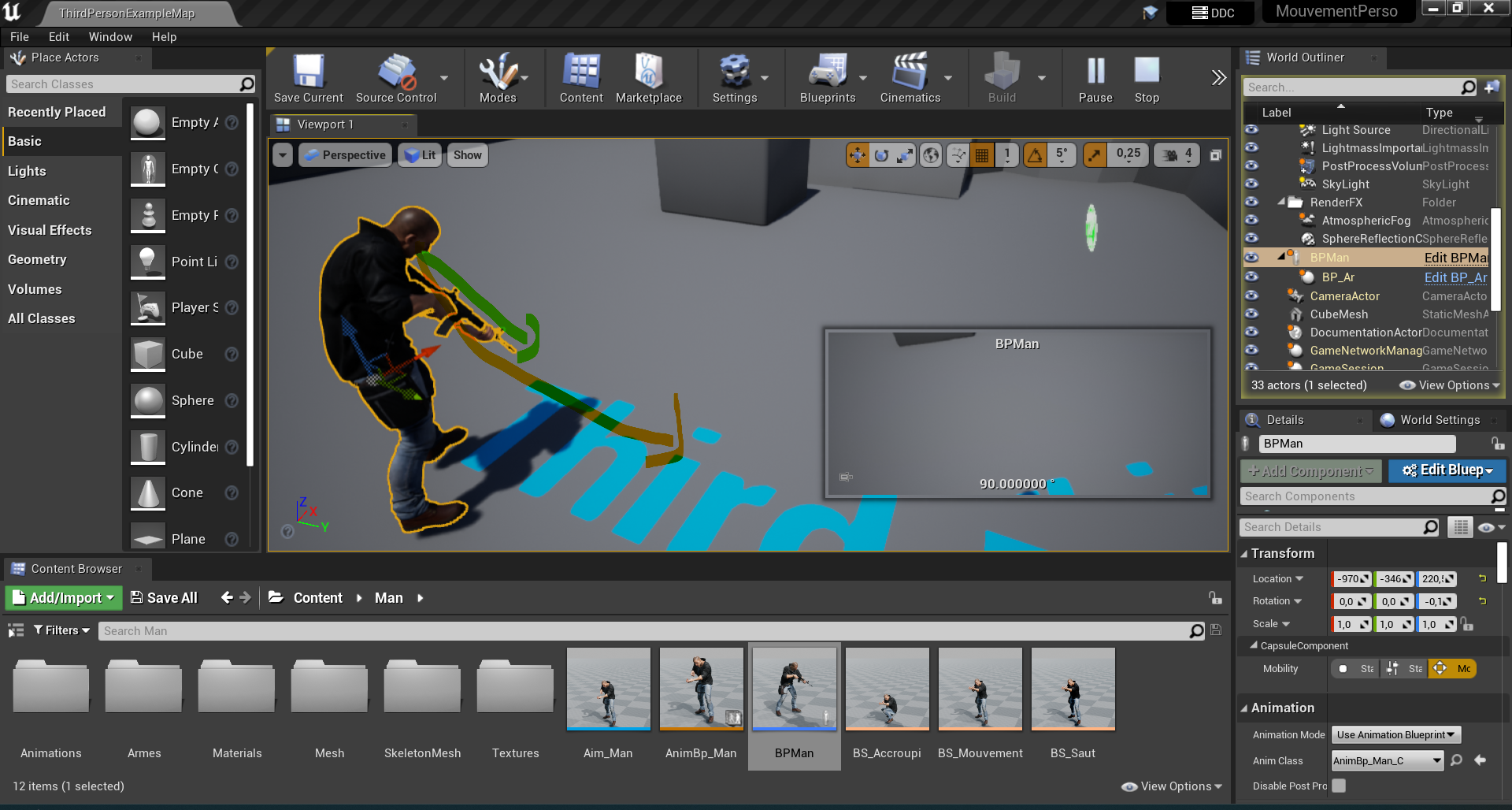Viewport: 1512px width, 810px height.
Task: Toggle surface snapping icon in viewport
Action: pyautogui.click(x=958, y=155)
